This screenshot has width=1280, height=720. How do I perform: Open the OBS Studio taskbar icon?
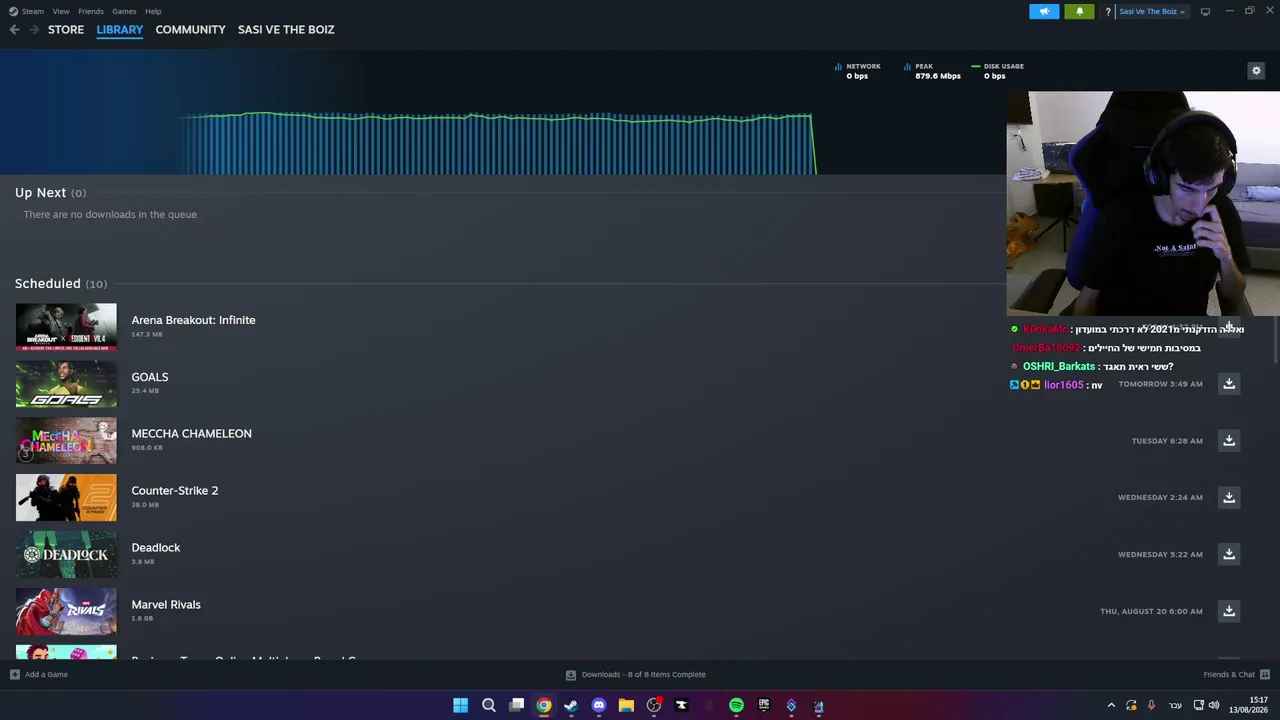tap(654, 705)
